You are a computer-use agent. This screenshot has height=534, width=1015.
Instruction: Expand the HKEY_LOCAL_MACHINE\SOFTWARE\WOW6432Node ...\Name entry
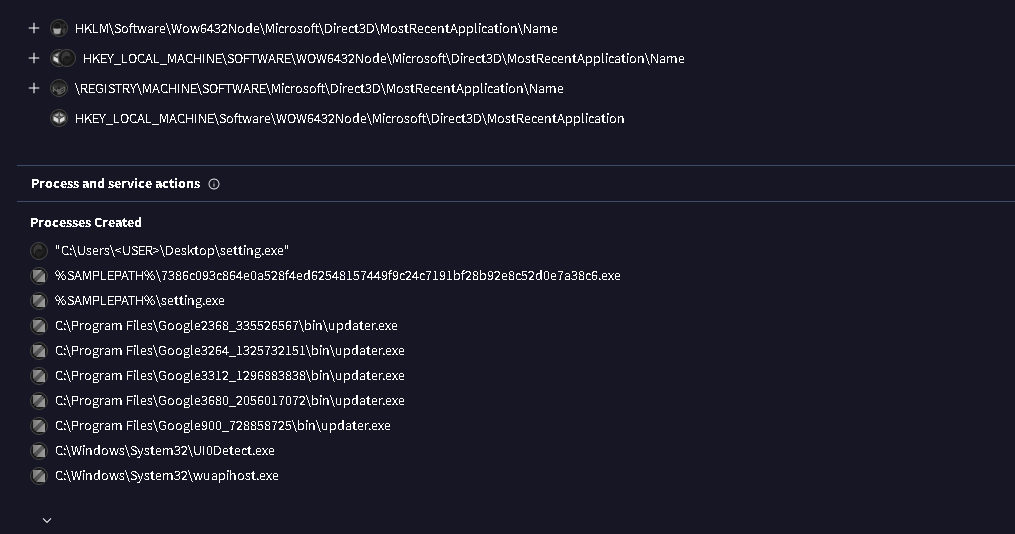point(34,58)
